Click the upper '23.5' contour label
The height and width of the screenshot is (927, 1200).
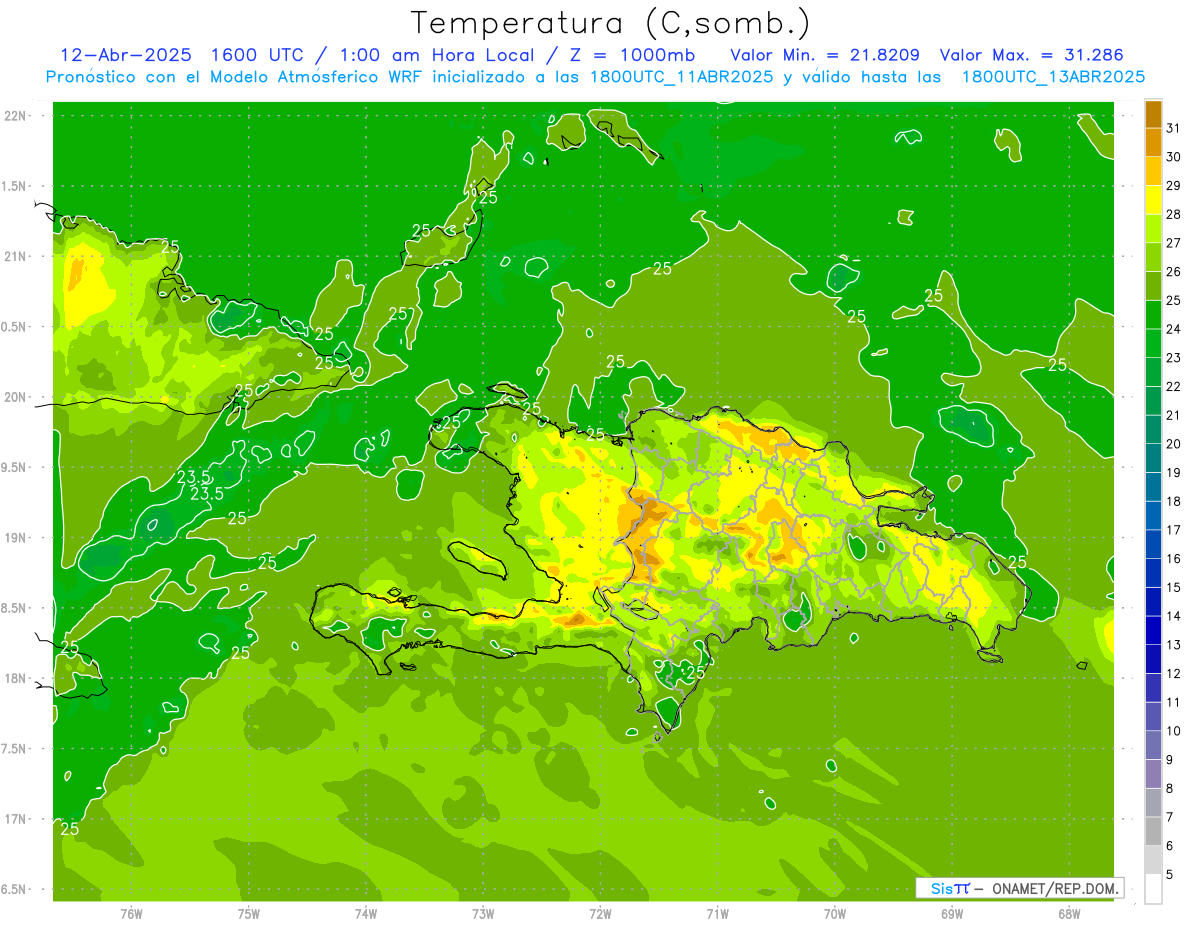tap(193, 477)
